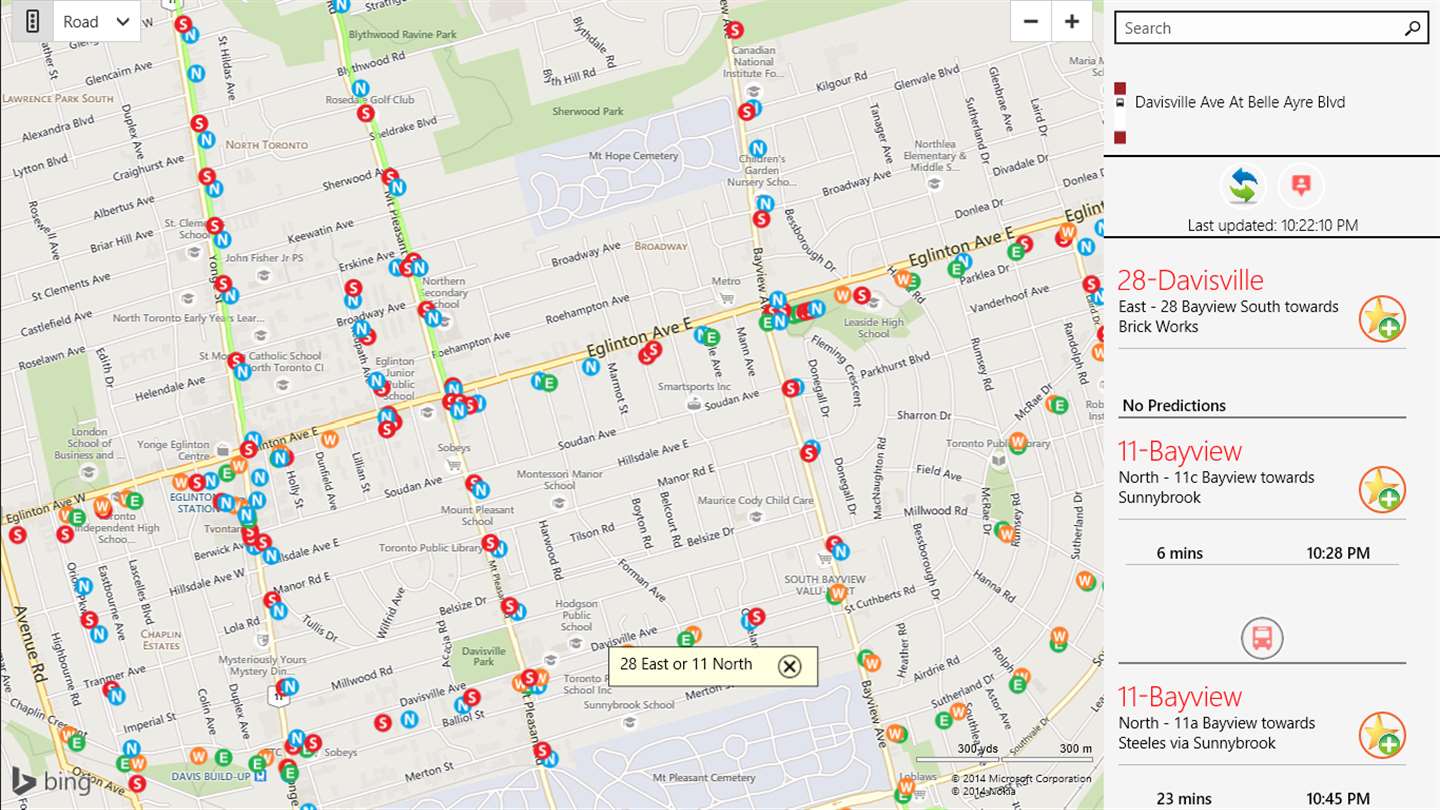Click the red map pin stop icon

pos(1300,186)
